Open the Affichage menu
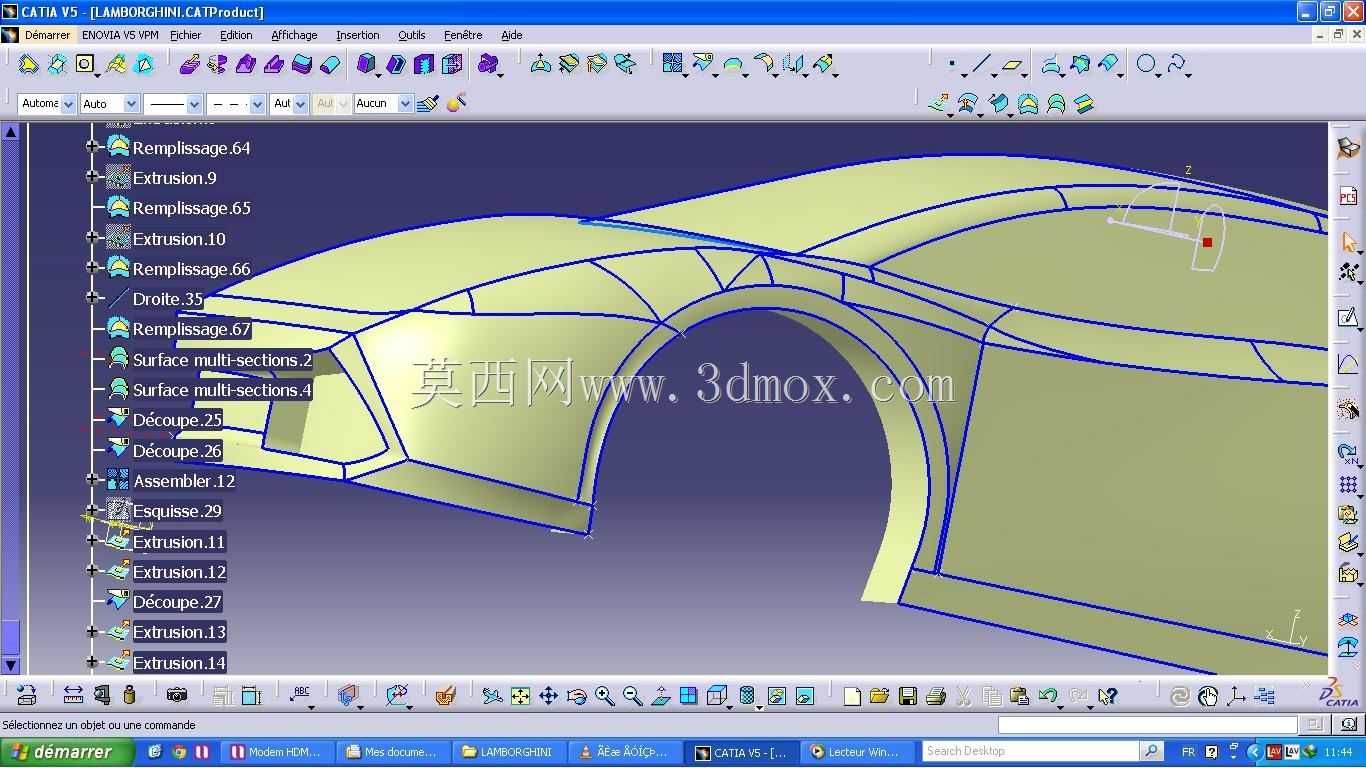 294,35
